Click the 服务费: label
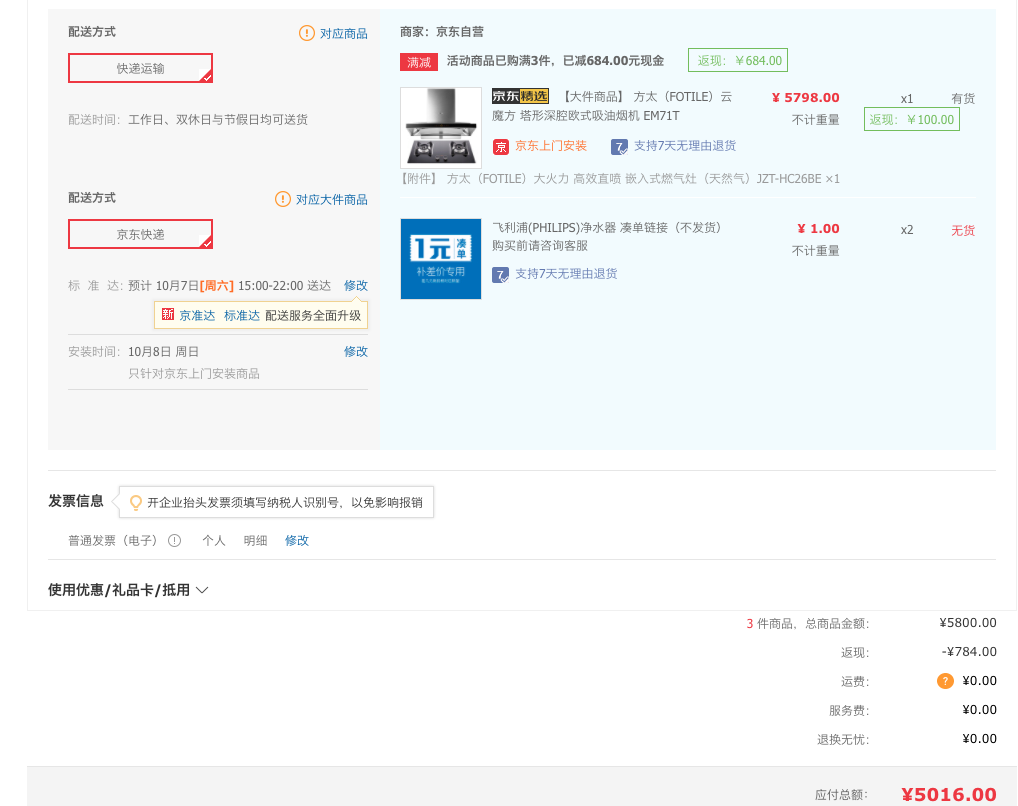This screenshot has width=1018, height=806. tap(849, 711)
